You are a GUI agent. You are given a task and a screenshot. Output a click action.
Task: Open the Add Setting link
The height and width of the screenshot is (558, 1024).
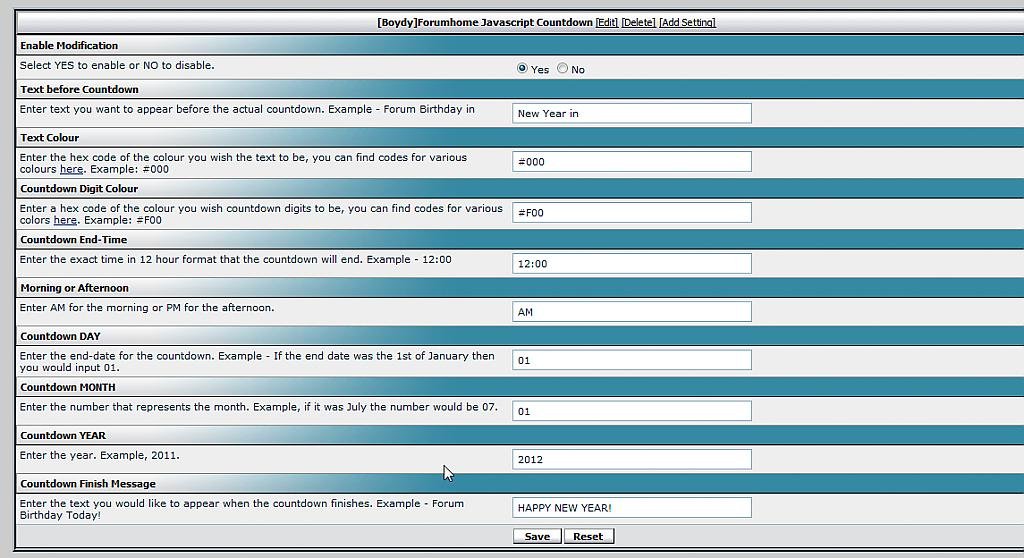pos(687,22)
